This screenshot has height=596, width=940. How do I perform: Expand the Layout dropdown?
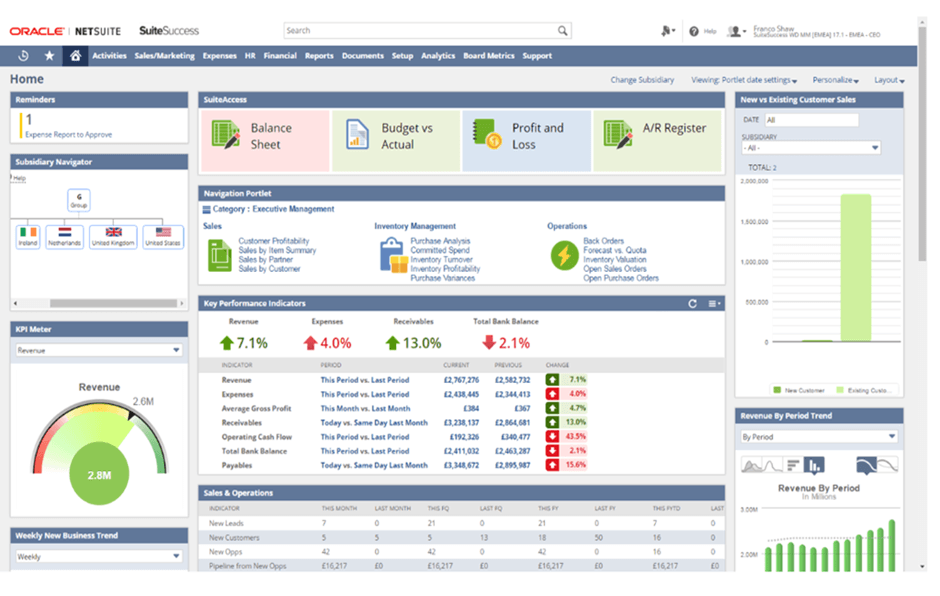click(889, 80)
